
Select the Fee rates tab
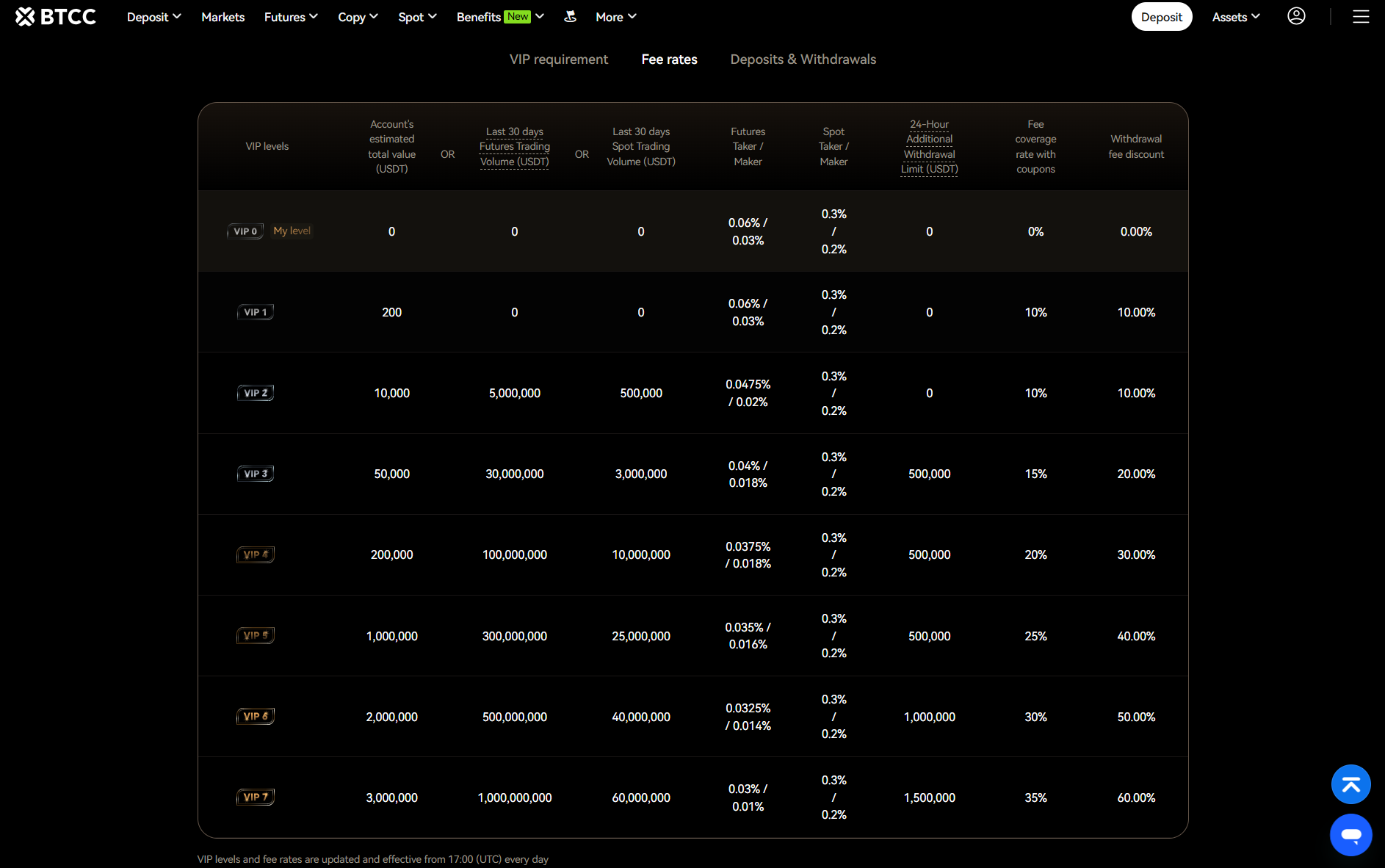[669, 59]
